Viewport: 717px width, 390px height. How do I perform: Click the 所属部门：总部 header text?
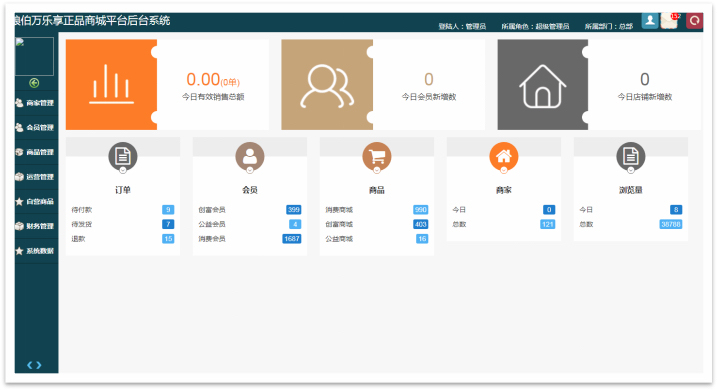[609, 27]
